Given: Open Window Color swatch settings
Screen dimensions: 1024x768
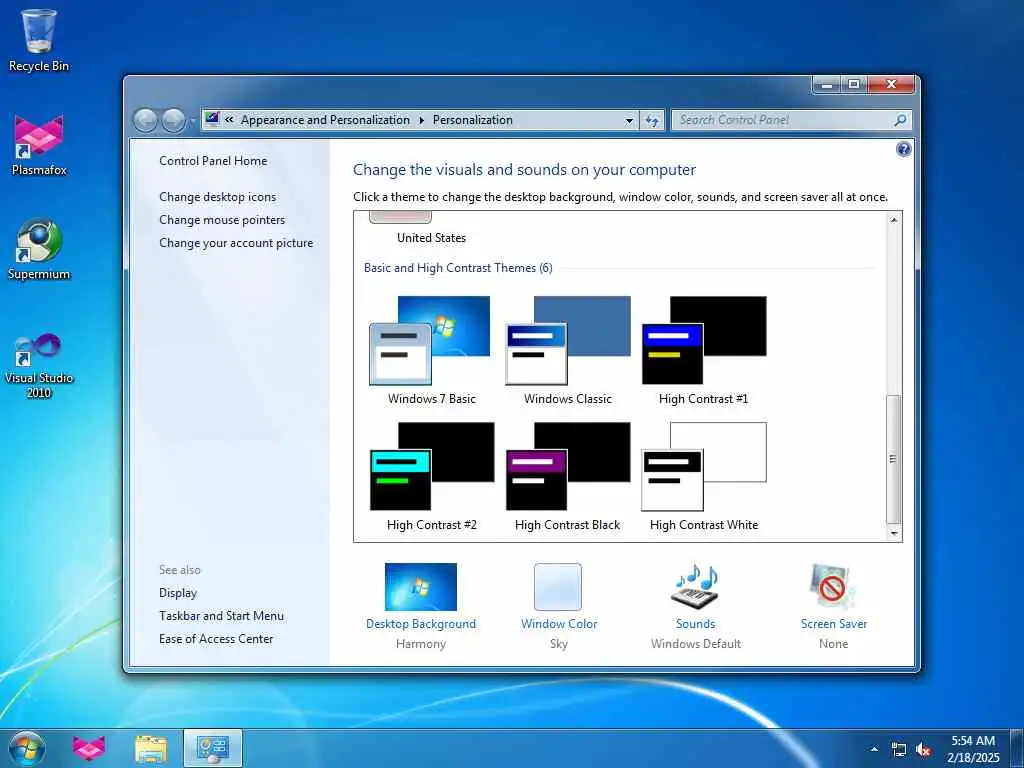Looking at the screenshot, I should [x=558, y=586].
